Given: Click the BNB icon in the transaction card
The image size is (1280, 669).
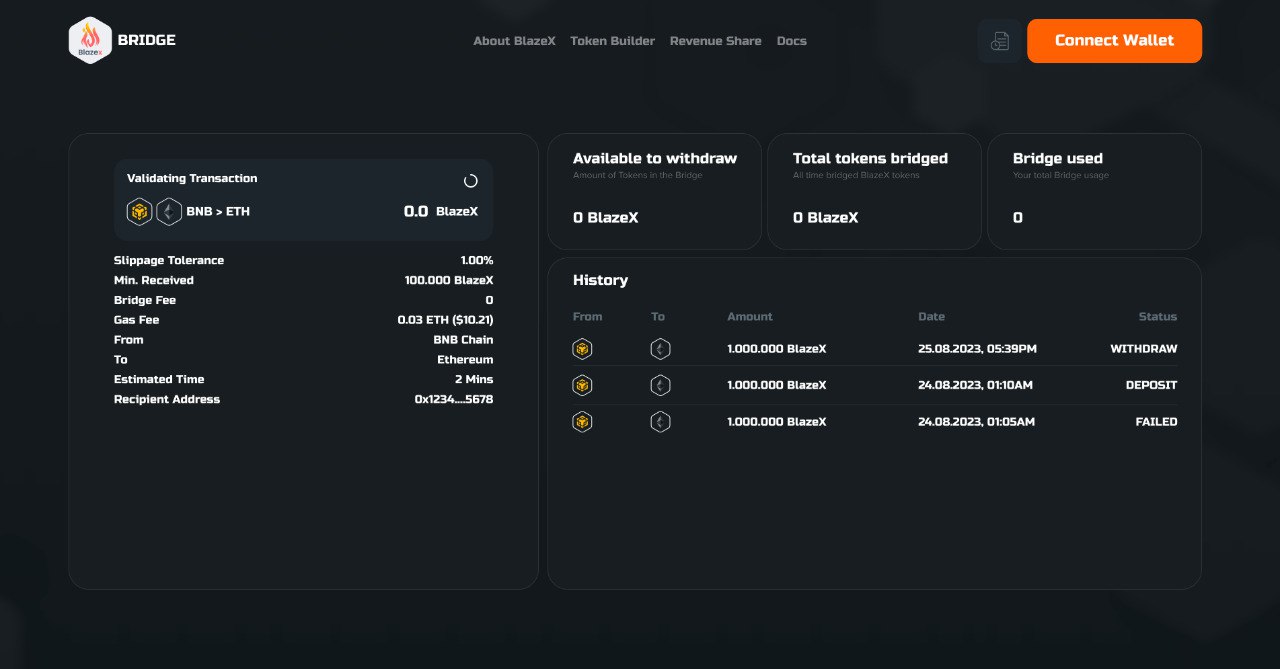Looking at the screenshot, I should click(x=139, y=212).
